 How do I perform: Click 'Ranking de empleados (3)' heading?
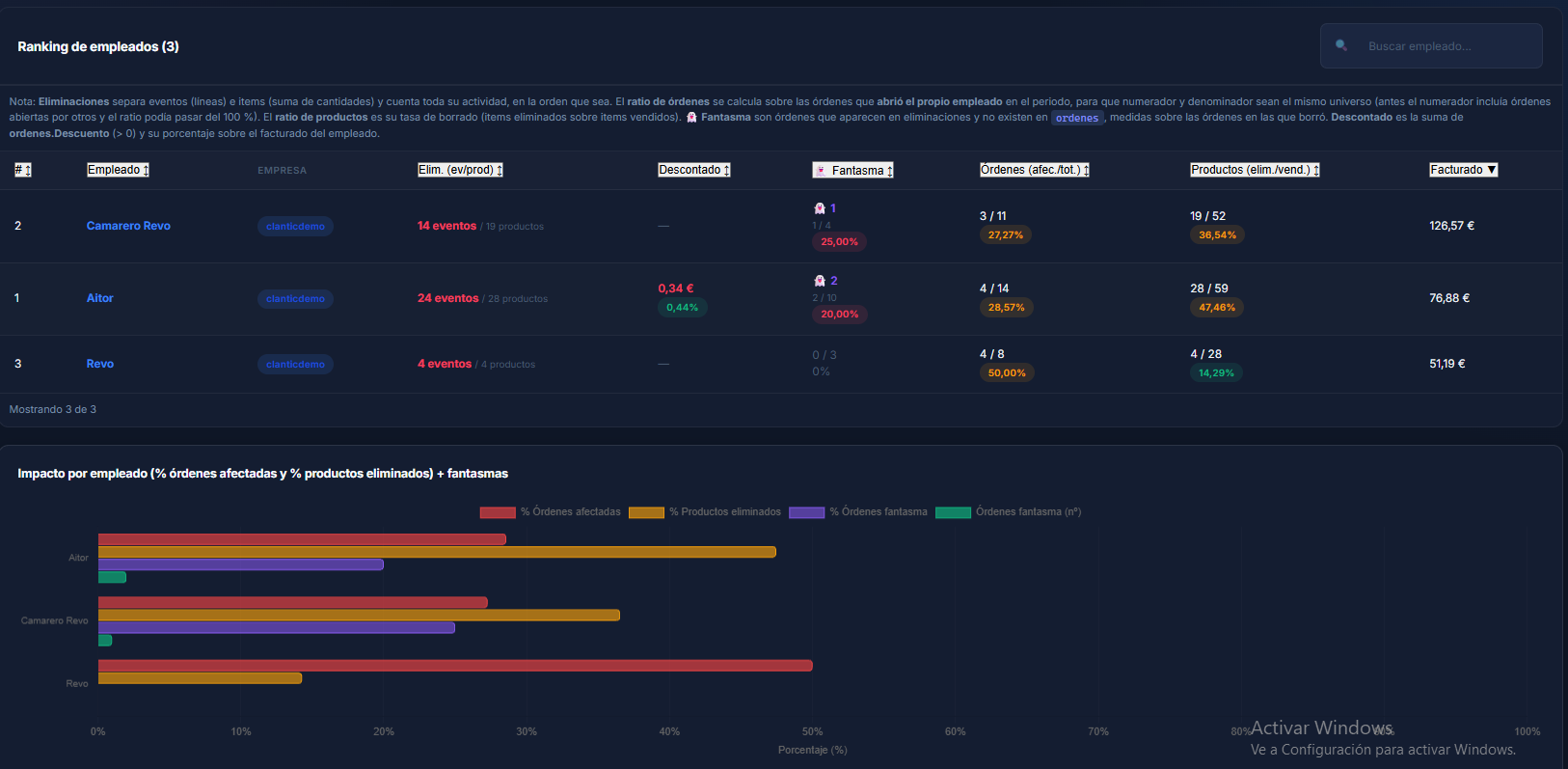tap(98, 46)
